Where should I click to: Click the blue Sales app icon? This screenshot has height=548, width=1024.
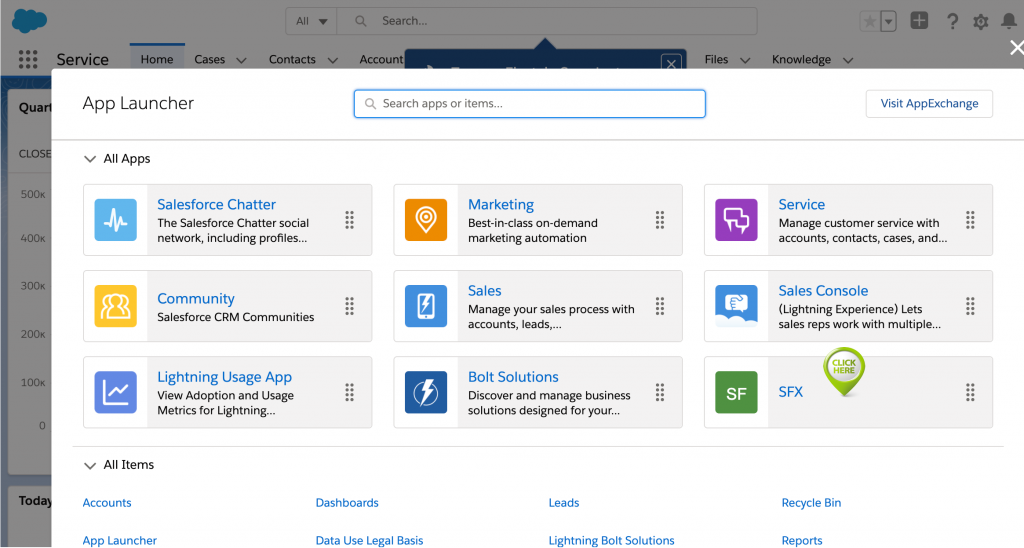[426, 306]
